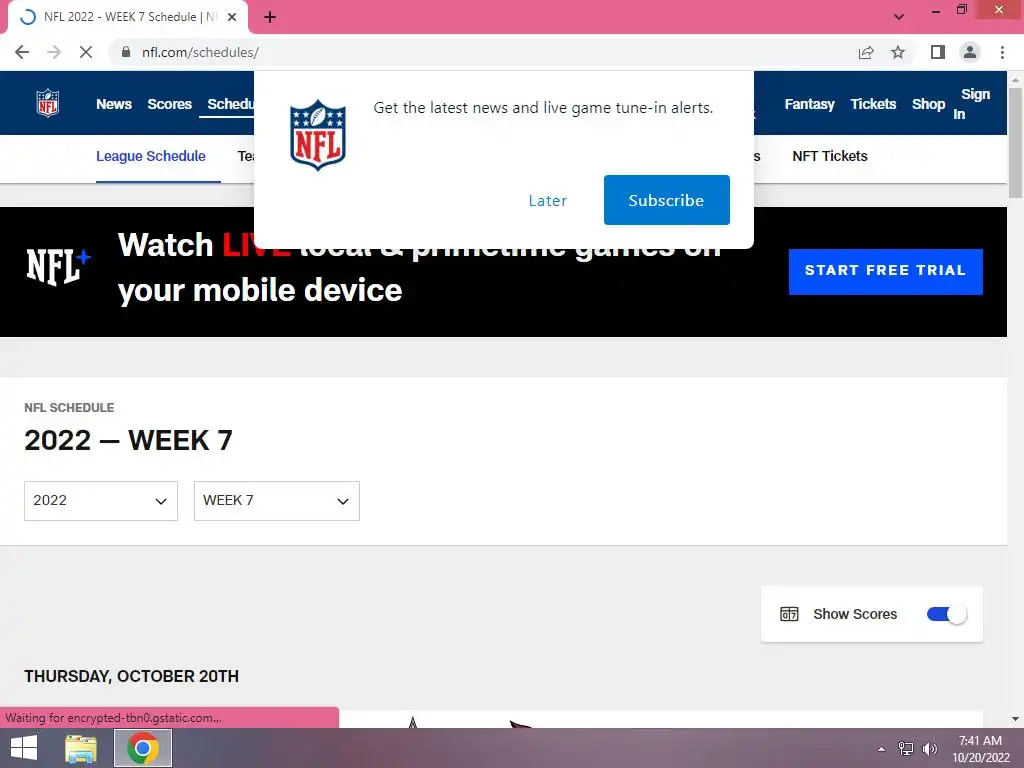
Task: Click the taskbar clock showing 7:41 AM
Action: [980, 749]
